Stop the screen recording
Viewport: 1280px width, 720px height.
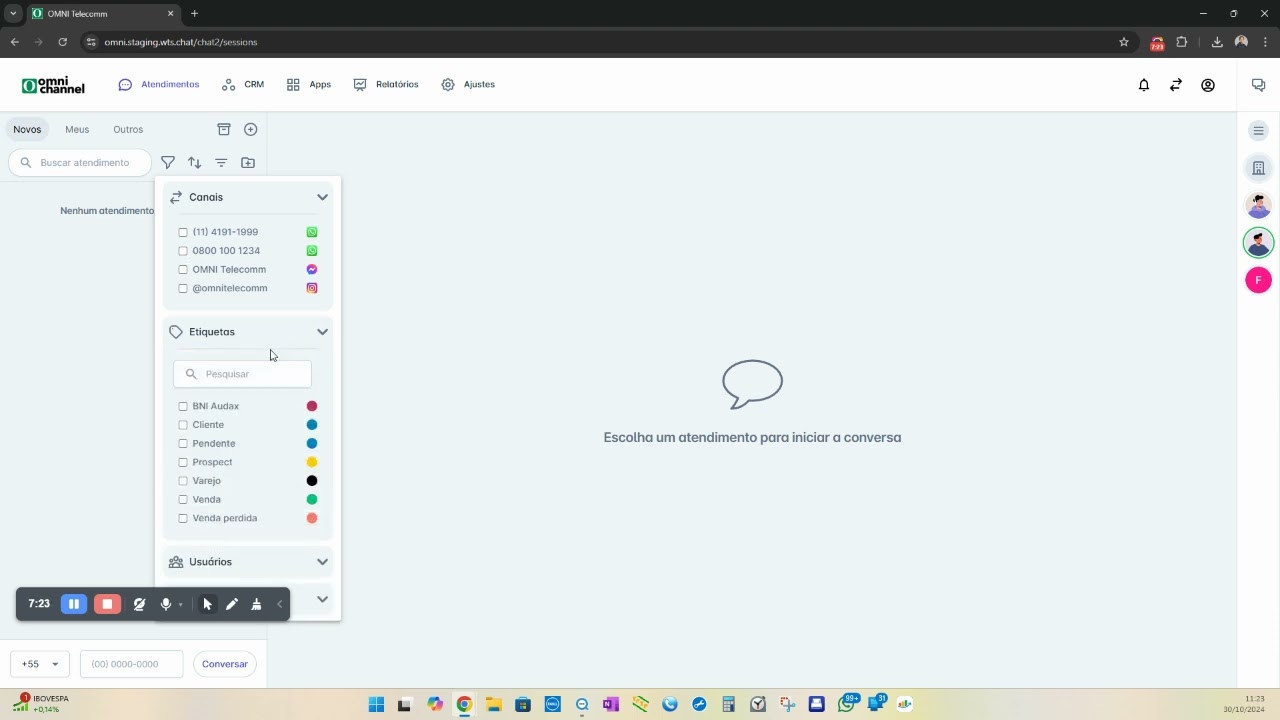click(x=107, y=604)
